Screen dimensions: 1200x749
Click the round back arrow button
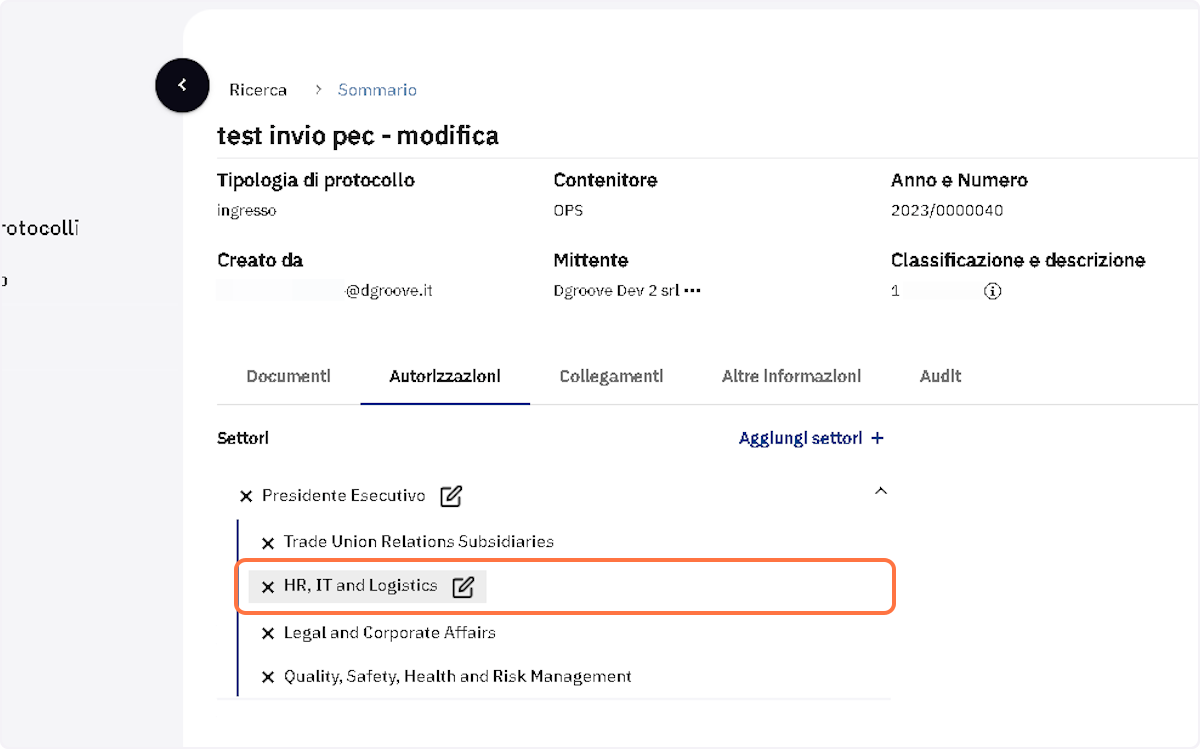tap(182, 85)
